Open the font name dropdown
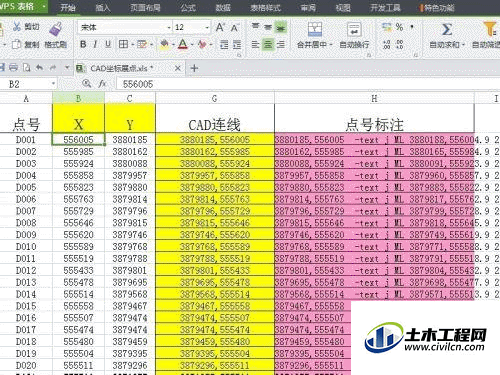Image resolution: width=500 pixels, height=375 pixels. [x=169, y=27]
